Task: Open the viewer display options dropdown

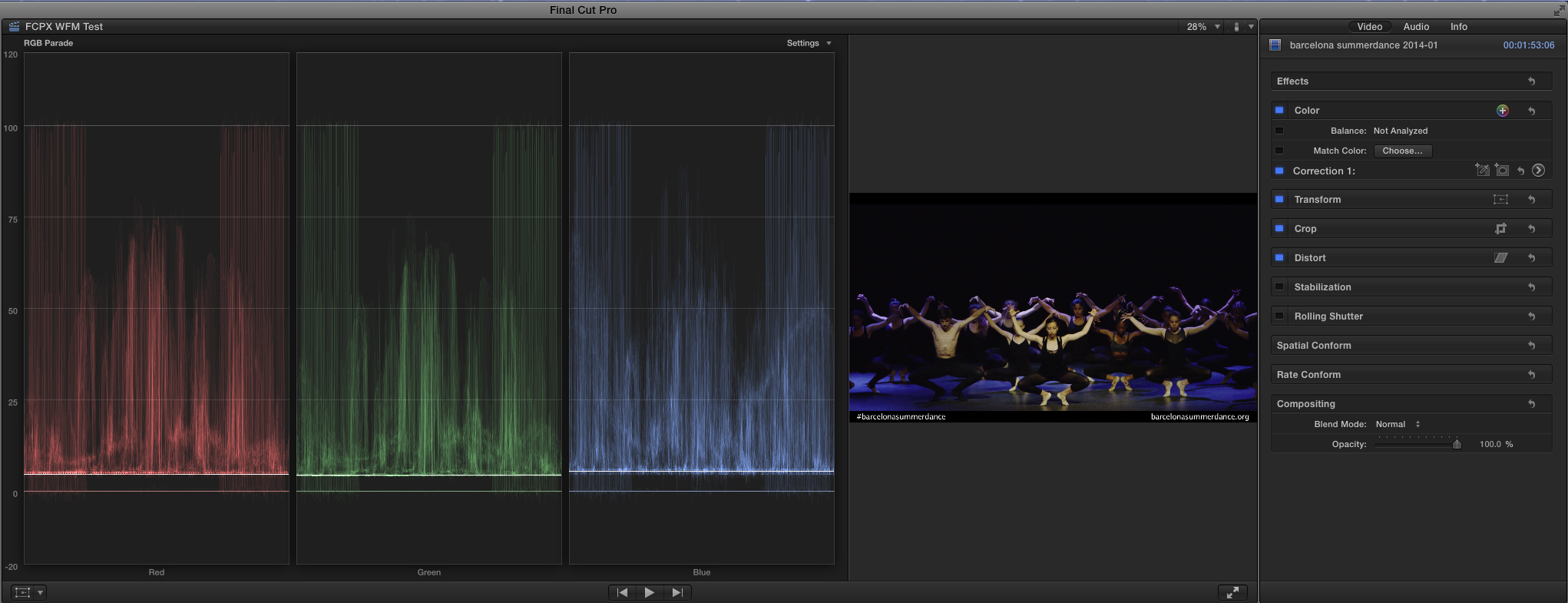Action: [x=1243, y=27]
